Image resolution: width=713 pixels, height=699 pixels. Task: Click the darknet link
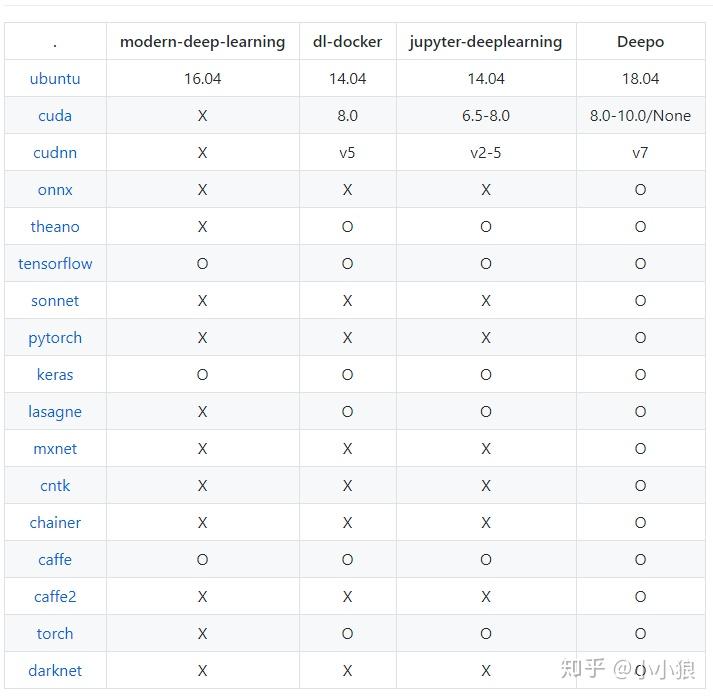tap(55, 670)
